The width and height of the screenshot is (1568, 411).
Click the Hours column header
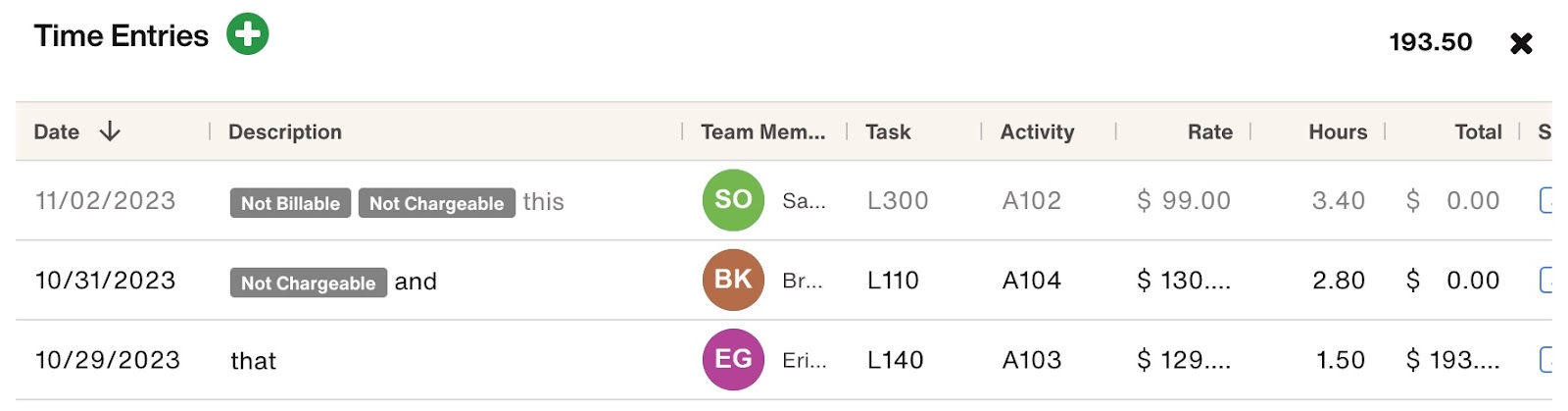(x=1338, y=131)
